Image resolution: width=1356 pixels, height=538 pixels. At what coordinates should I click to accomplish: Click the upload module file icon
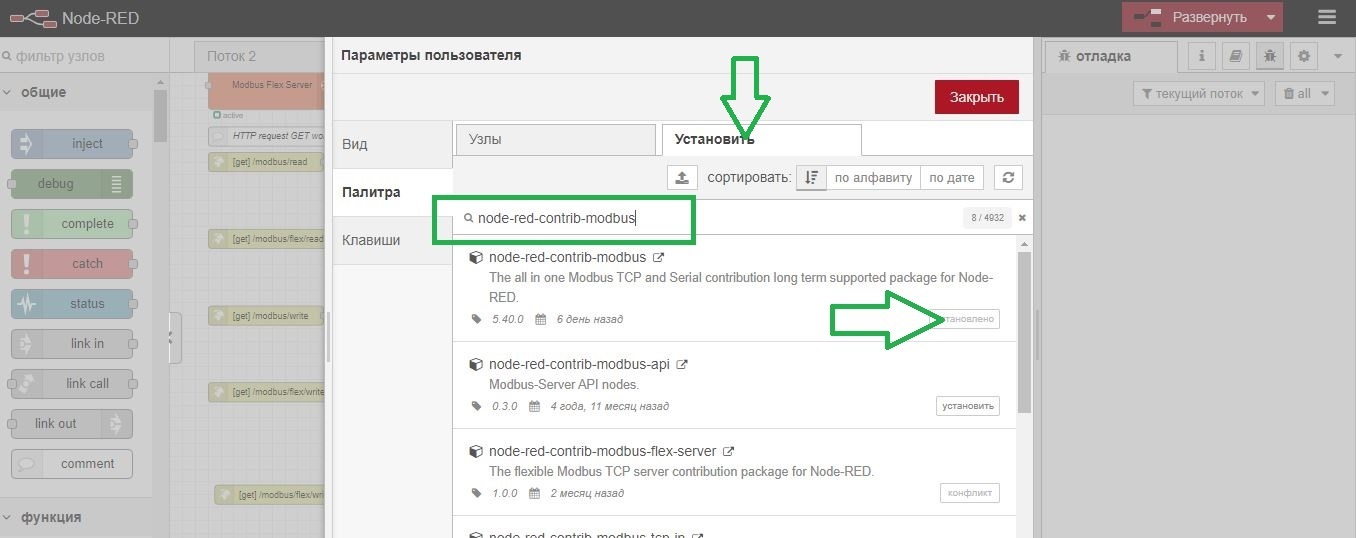(682, 177)
